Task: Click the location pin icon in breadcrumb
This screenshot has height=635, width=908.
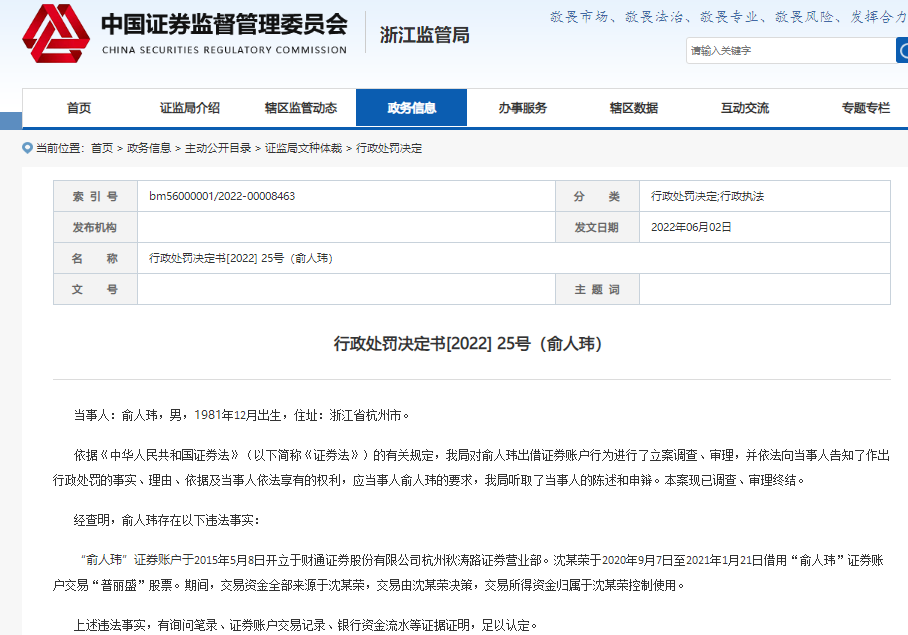Action: 28,148
